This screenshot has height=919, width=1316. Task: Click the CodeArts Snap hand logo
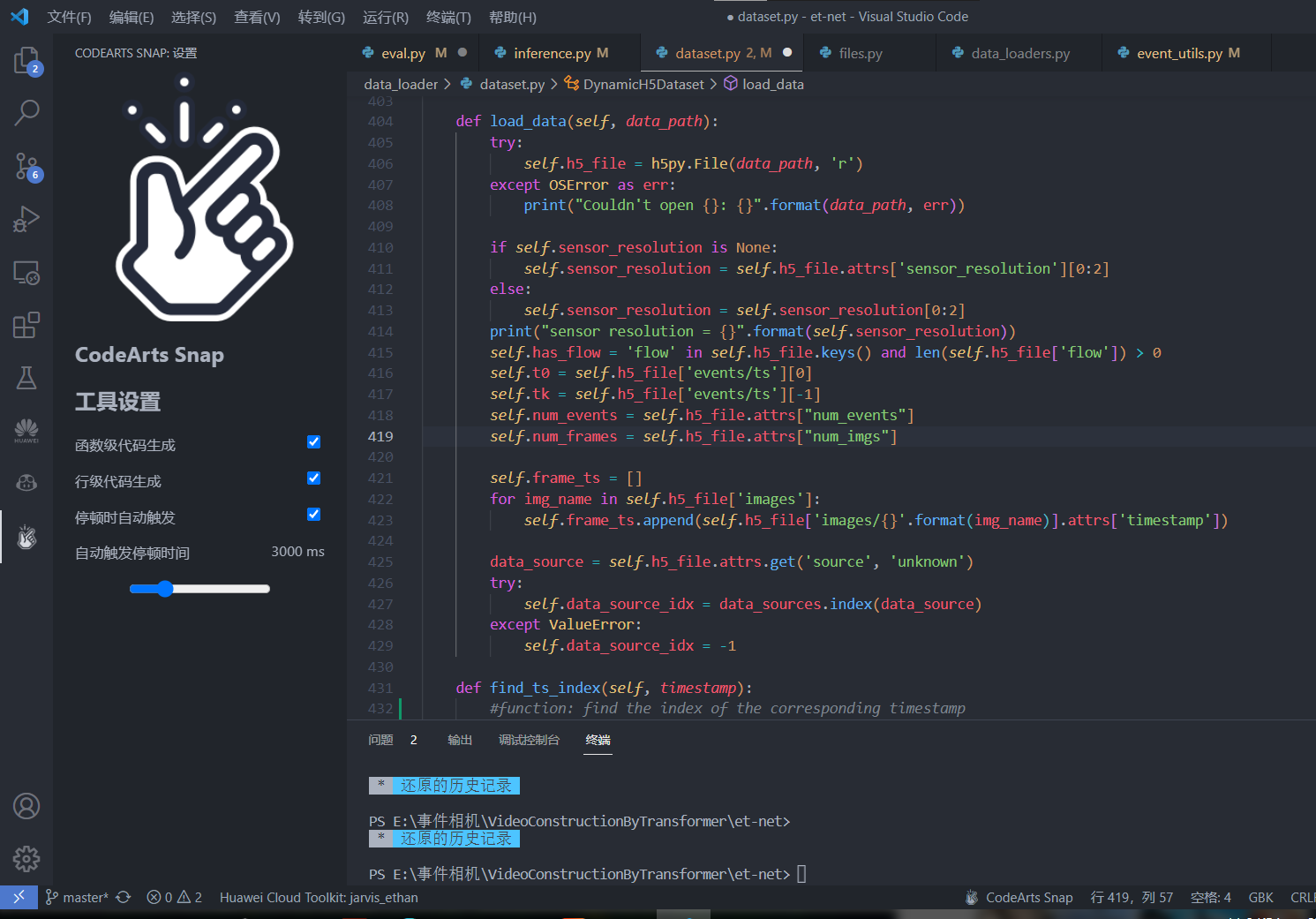tap(204, 199)
